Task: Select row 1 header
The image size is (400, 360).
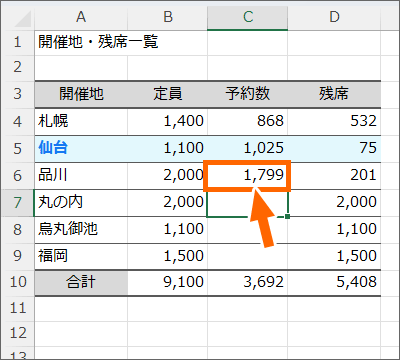Action: [x=17, y=43]
